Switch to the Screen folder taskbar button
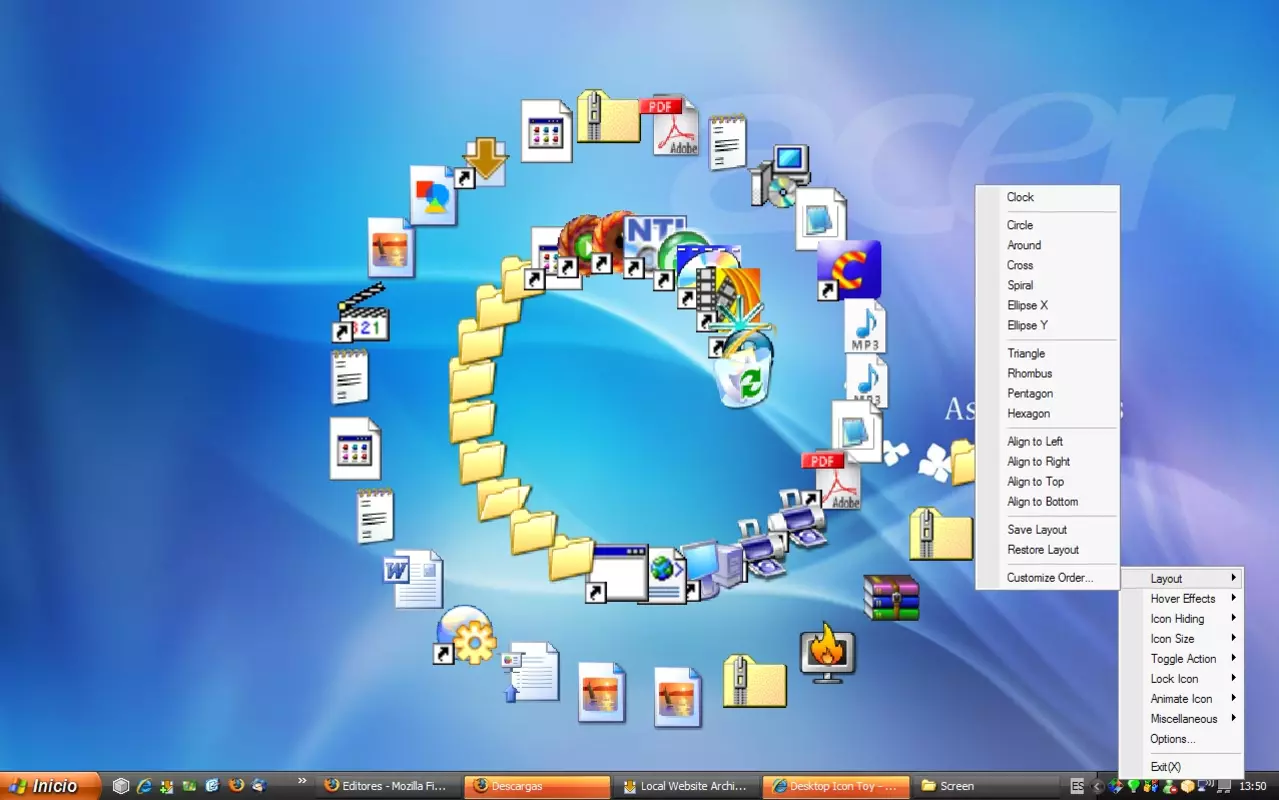This screenshot has width=1279, height=800. point(988,786)
